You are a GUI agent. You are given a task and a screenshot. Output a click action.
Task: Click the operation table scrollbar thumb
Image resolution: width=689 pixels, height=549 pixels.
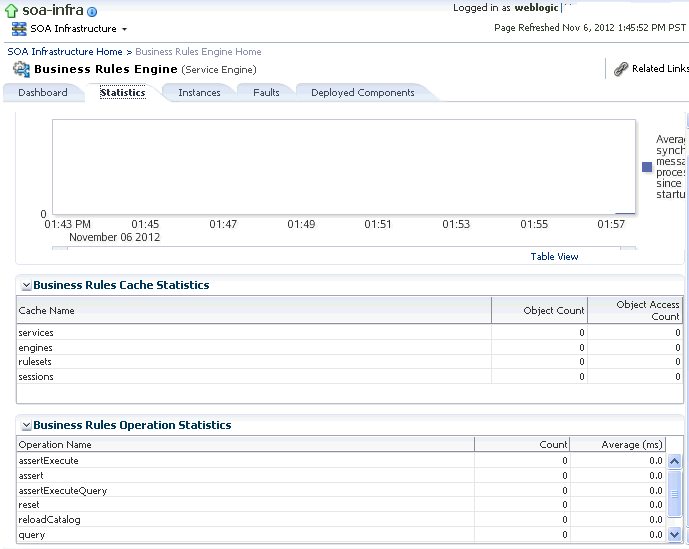pos(674,494)
